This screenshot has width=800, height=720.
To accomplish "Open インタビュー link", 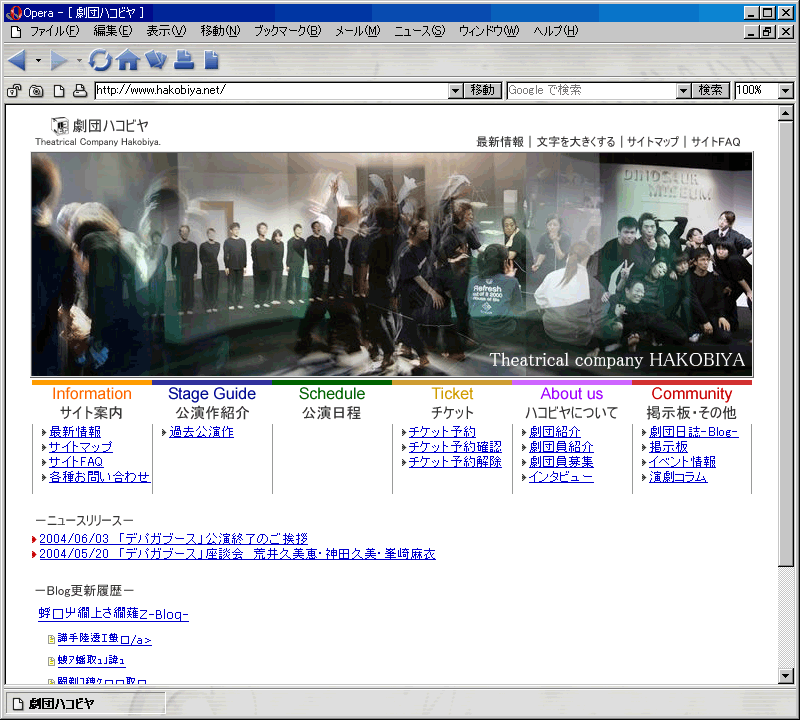I will 561,477.
